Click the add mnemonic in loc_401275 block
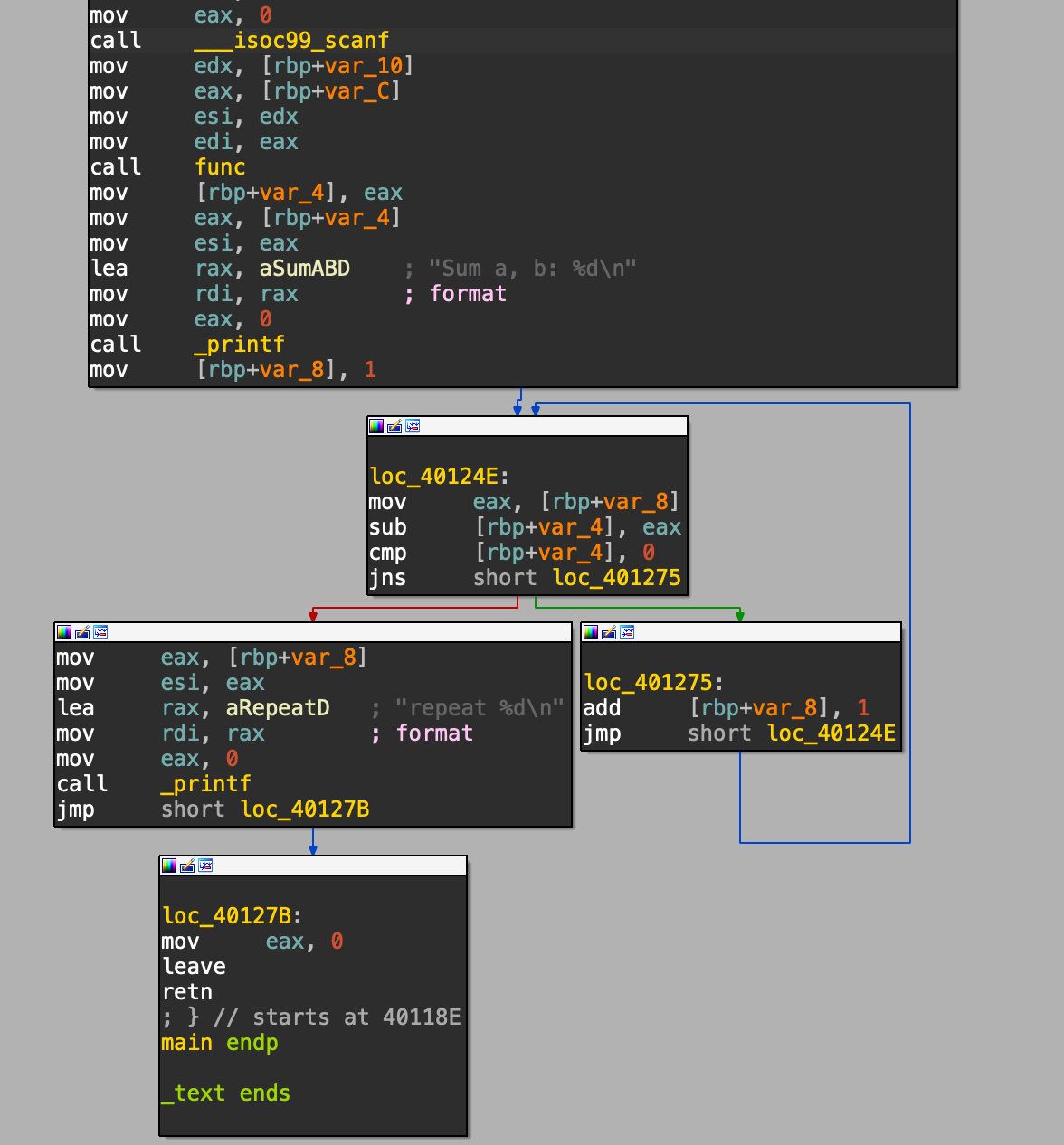The height and width of the screenshot is (1145, 1064). tap(602, 708)
